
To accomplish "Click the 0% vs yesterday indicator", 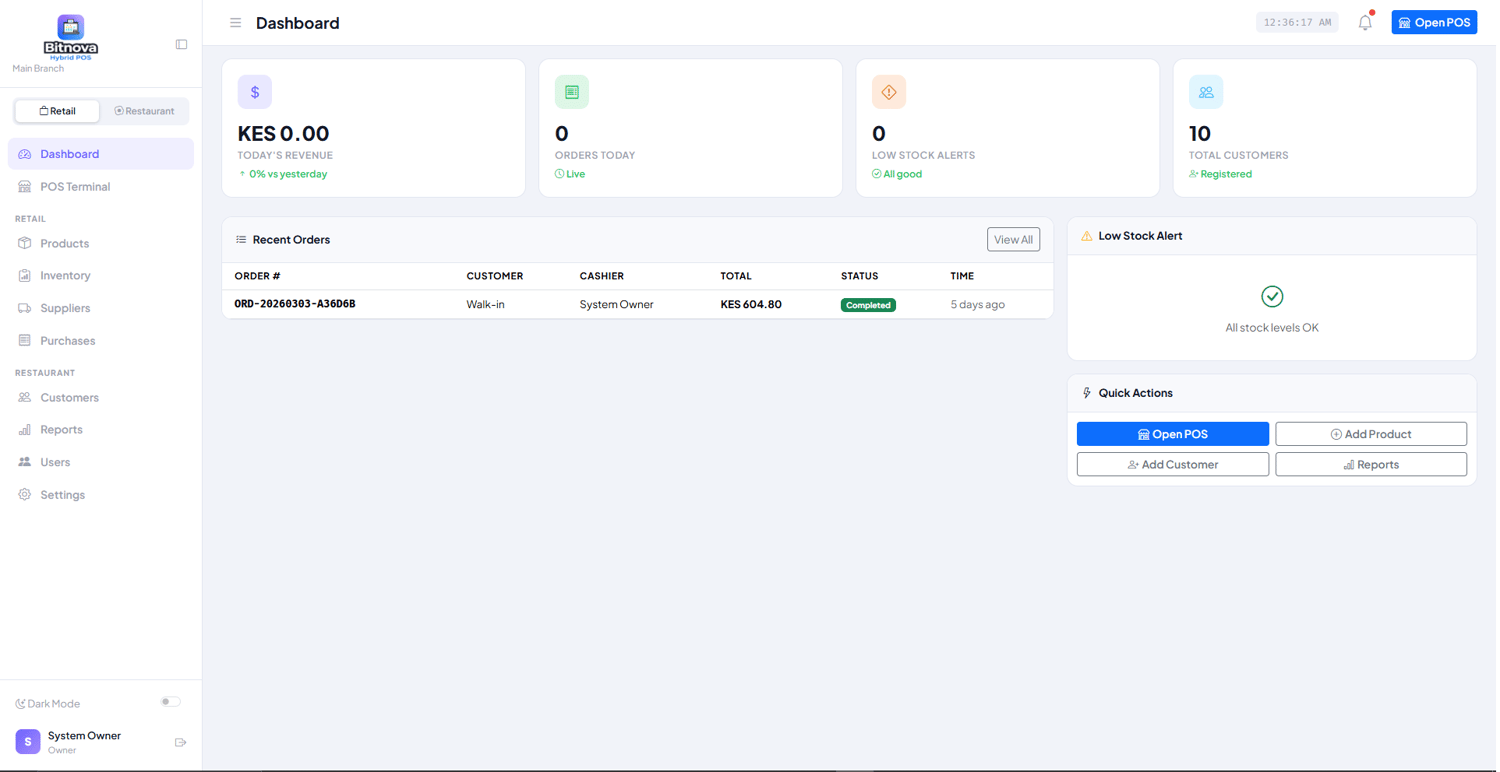I will point(283,174).
